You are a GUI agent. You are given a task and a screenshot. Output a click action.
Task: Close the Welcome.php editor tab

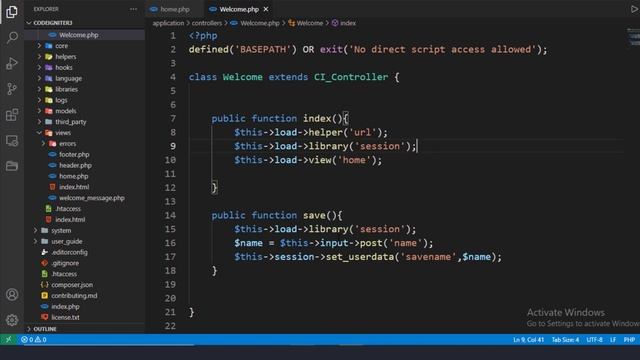266,9
